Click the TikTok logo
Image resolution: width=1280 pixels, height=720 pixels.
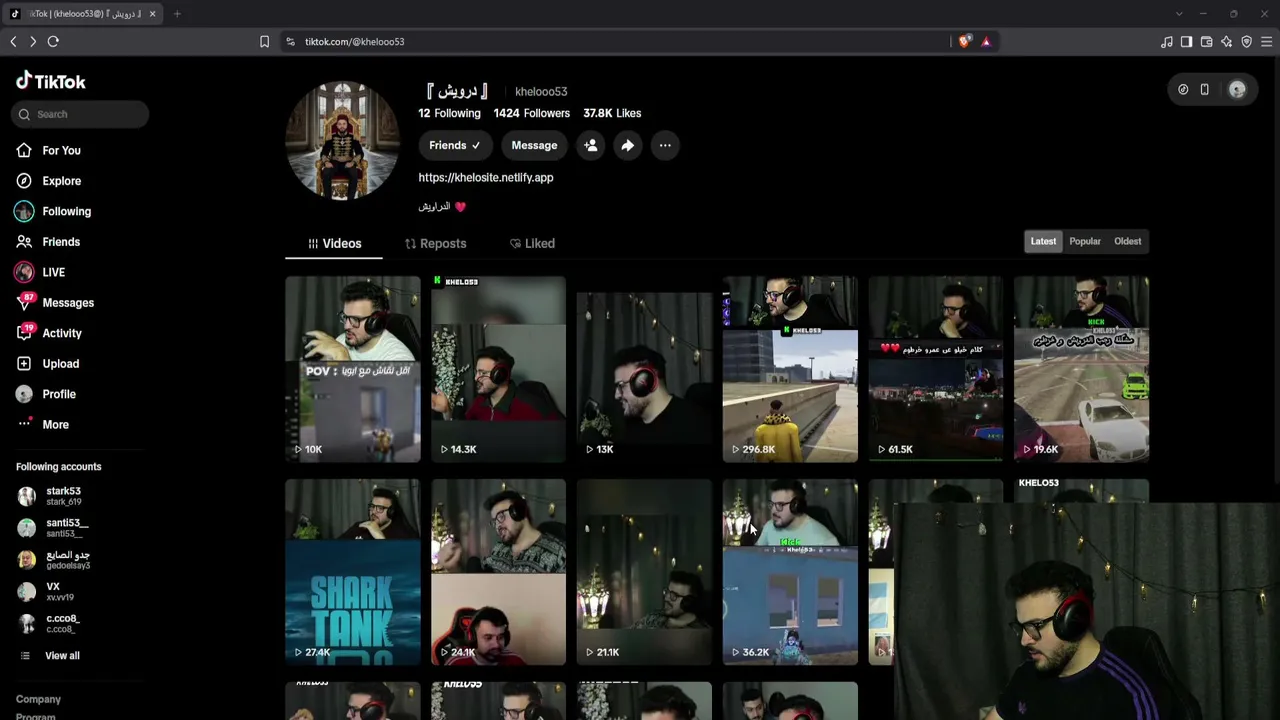click(51, 81)
